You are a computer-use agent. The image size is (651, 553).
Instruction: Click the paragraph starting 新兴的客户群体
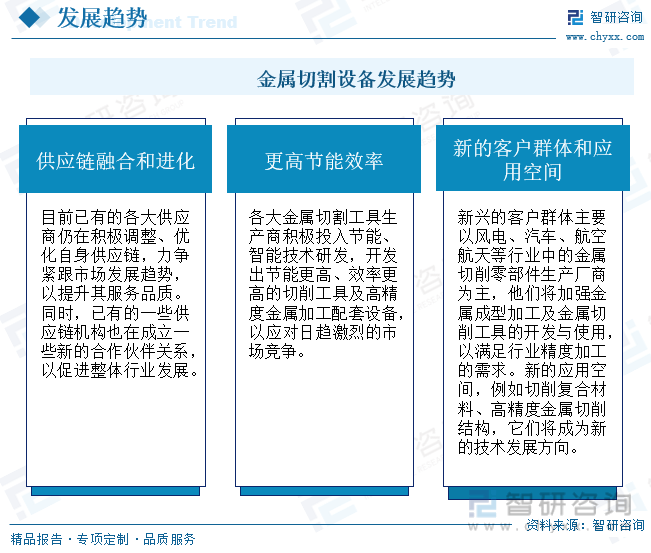tap(534, 332)
